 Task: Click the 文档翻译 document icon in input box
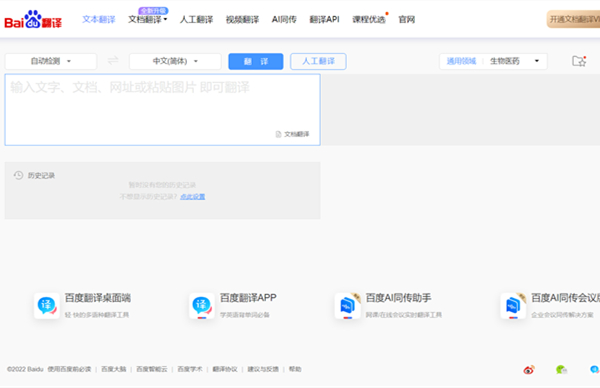click(x=279, y=134)
